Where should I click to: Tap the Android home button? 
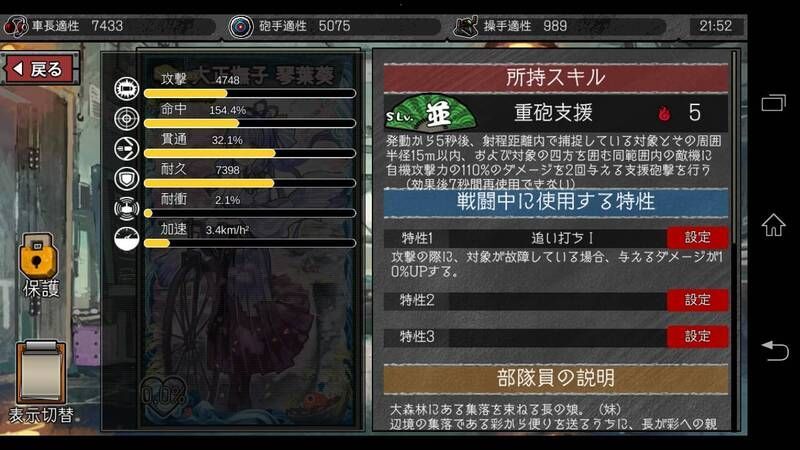pyautogui.click(x=773, y=224)
